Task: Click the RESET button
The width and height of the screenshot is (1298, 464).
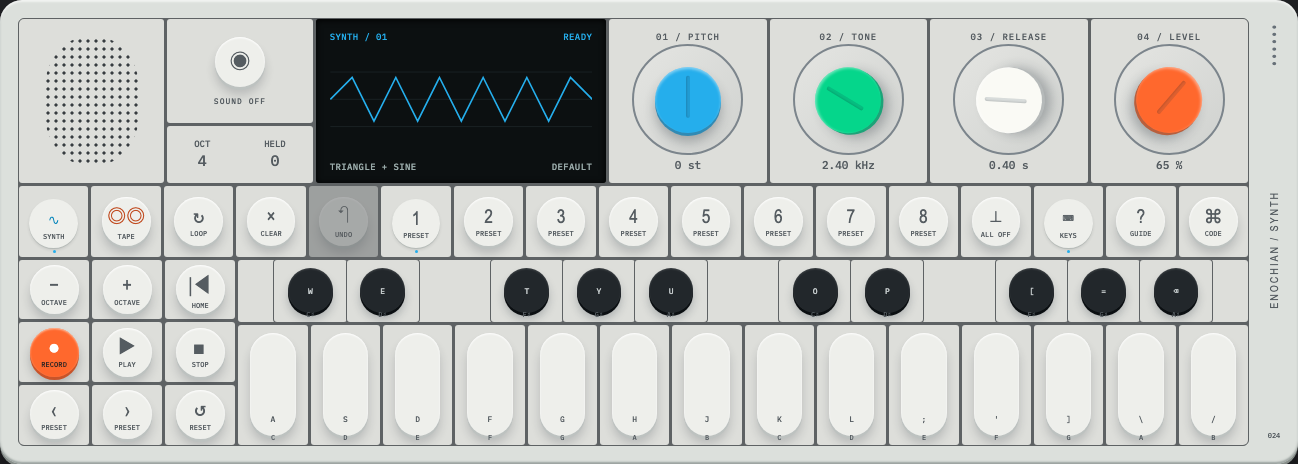Action: pyautogui.click(x=200, y=415)
